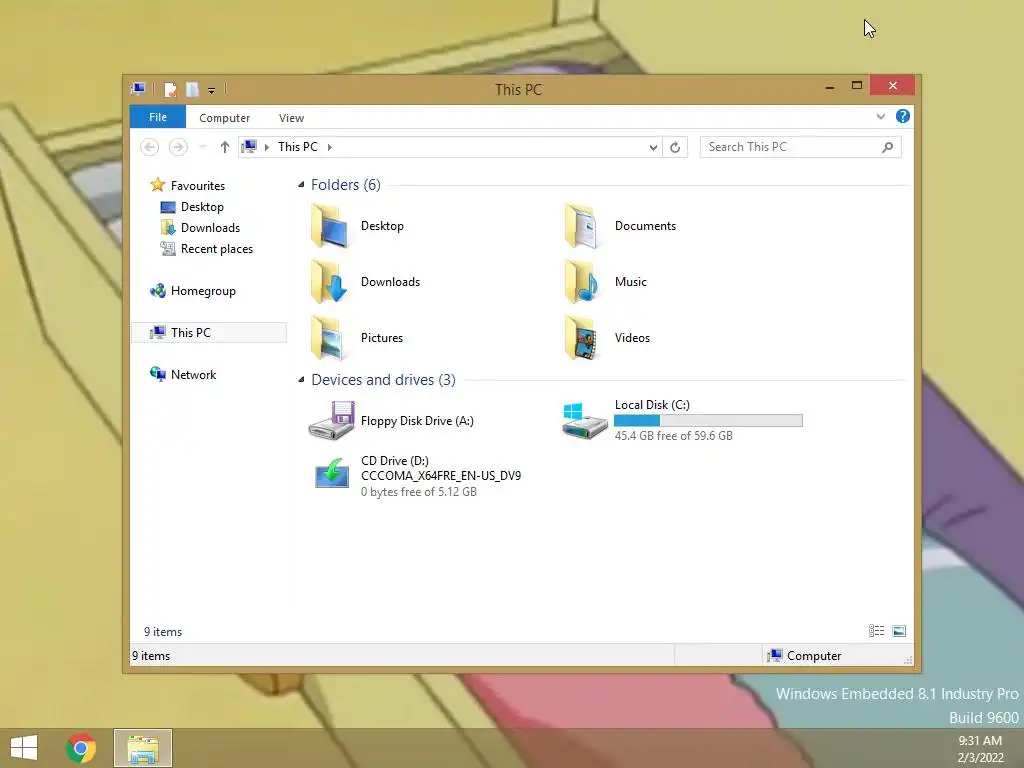Click File Explorer taskbar button
Image resolution: width=1024 pixels, height=768 pixels.
pyautogui.click(x=143, y=748)
